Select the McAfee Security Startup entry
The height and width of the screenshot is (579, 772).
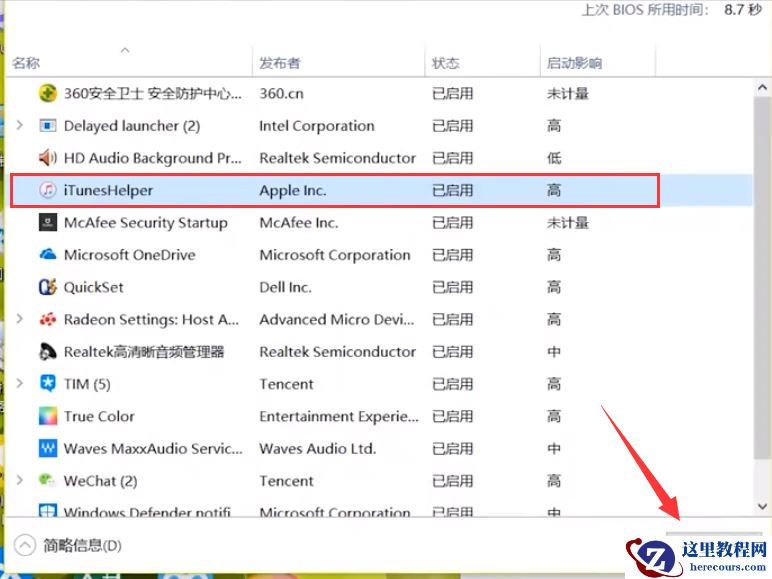(146, 223)
